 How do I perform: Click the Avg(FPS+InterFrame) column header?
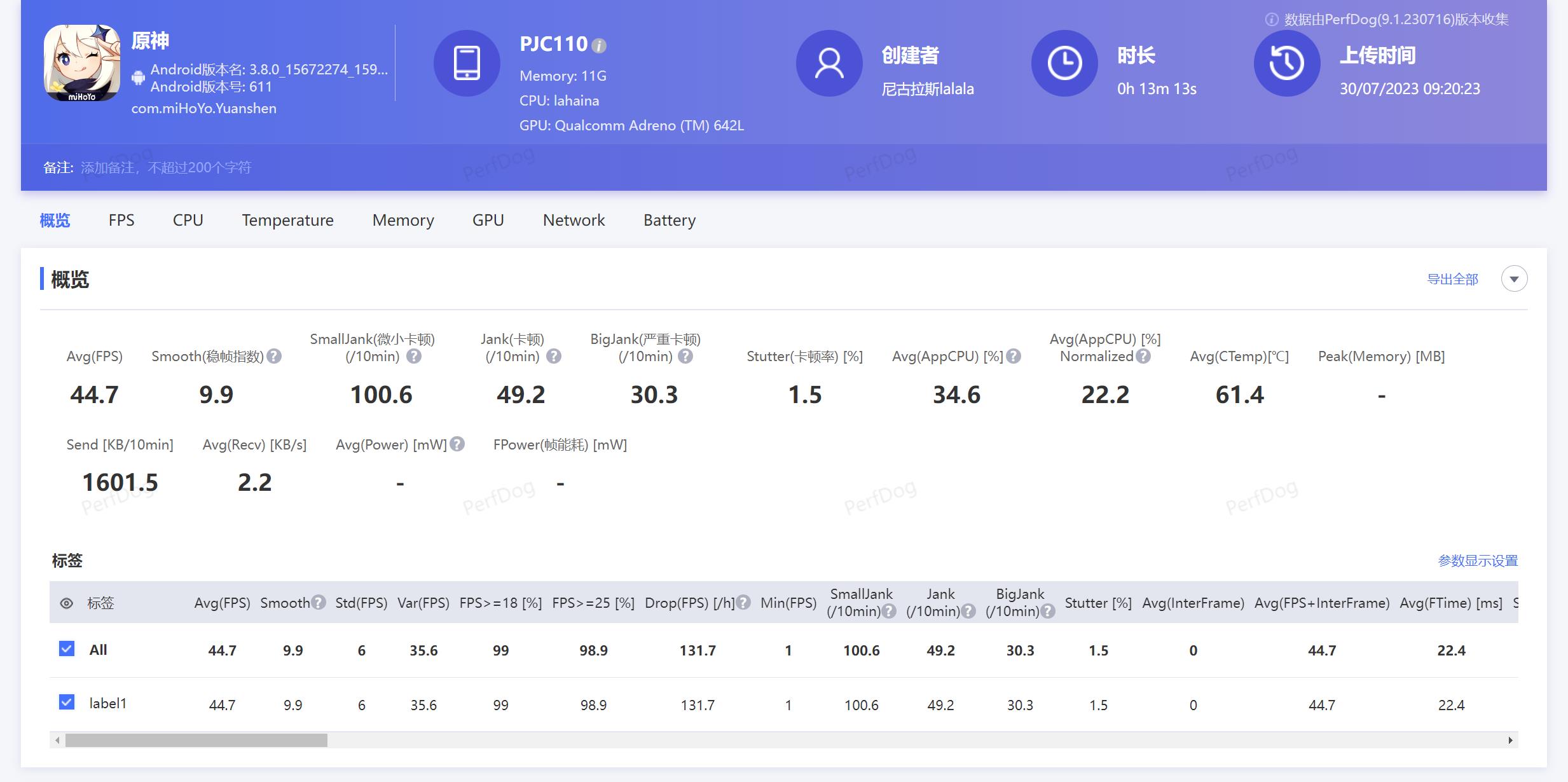pos(1322,603)
